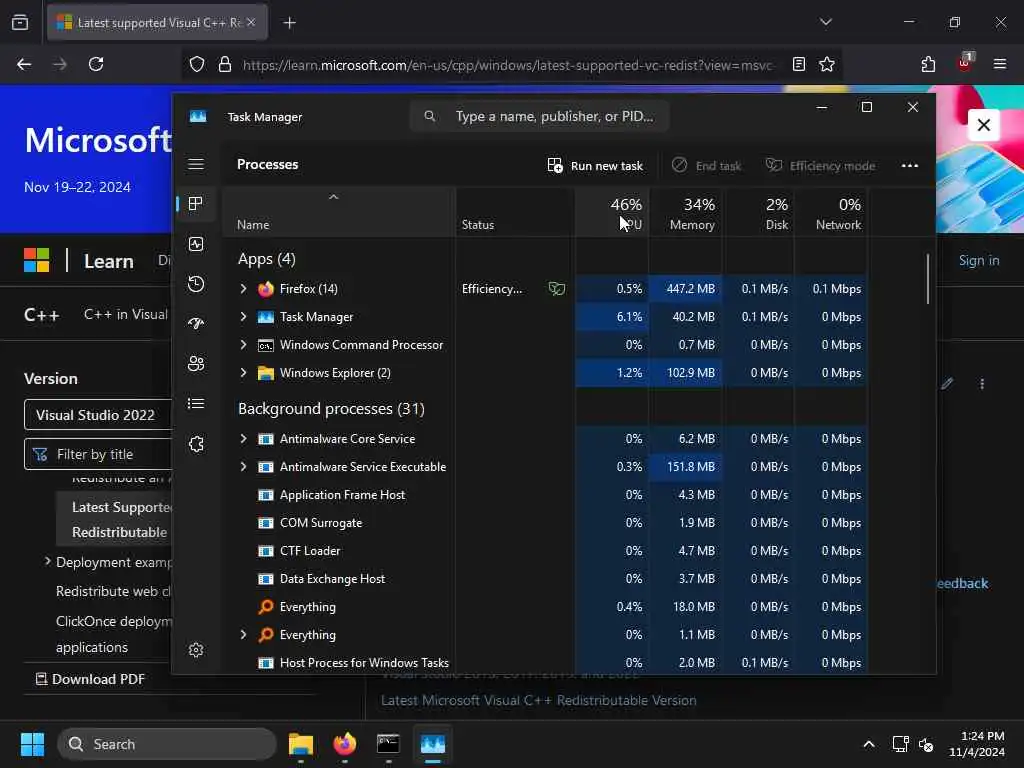Select the Processes page icon in sidebar

196,204
